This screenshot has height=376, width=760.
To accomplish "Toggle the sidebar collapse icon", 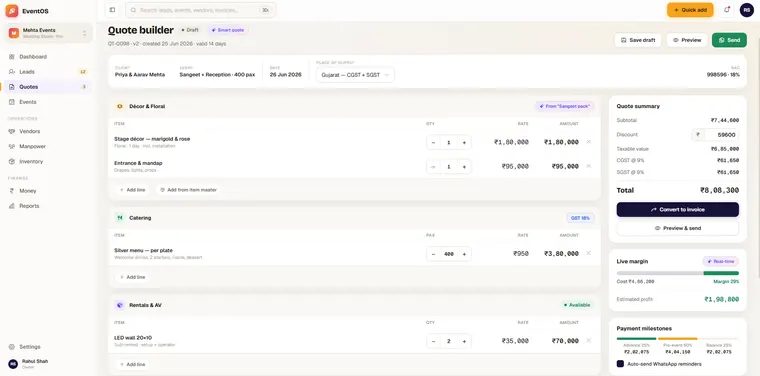I will tap(112, 10).
